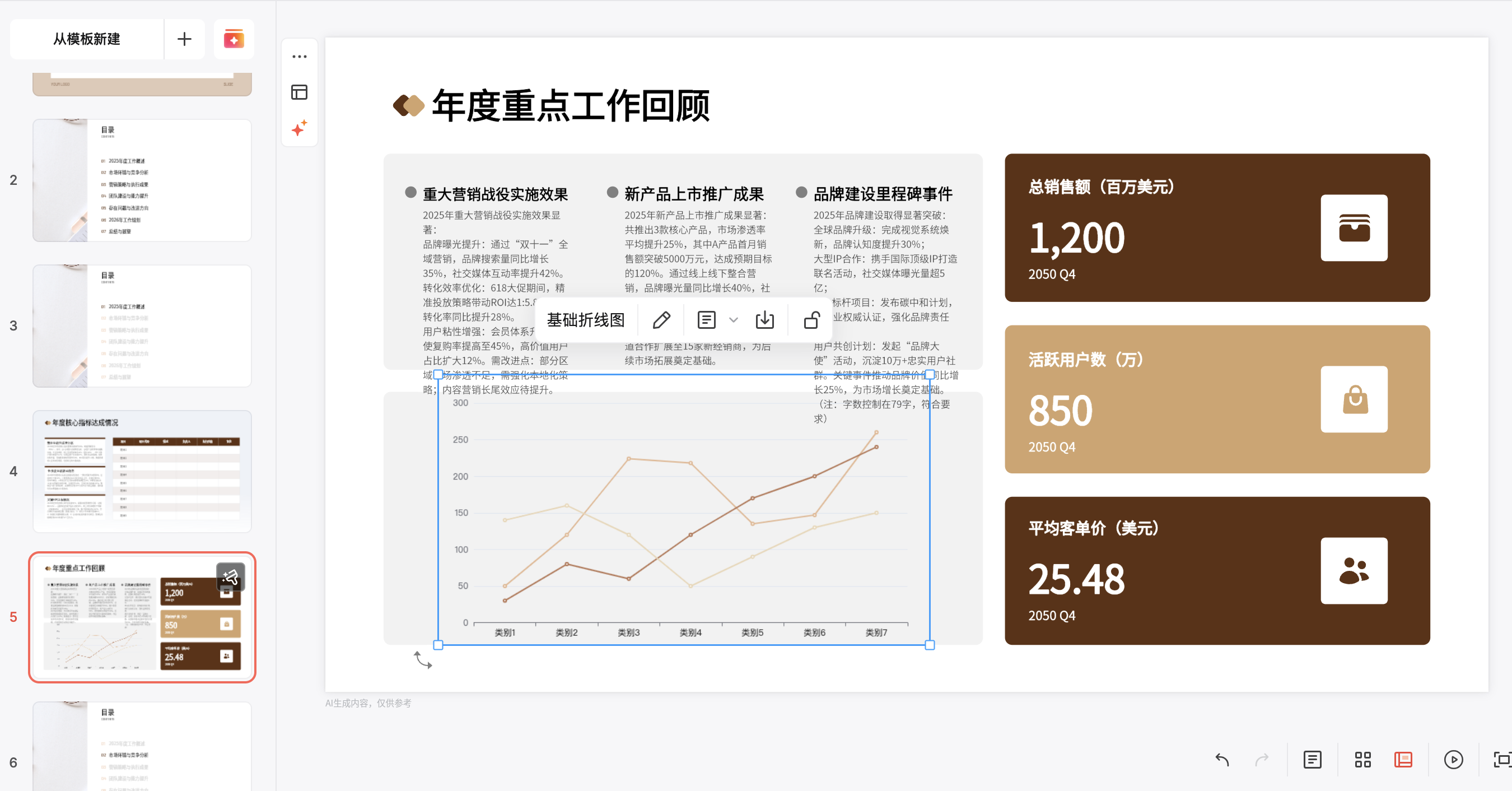Open the chart data table icon
Image resolution: width=1512 pixels, height=791 pixels.
[706, 320]
